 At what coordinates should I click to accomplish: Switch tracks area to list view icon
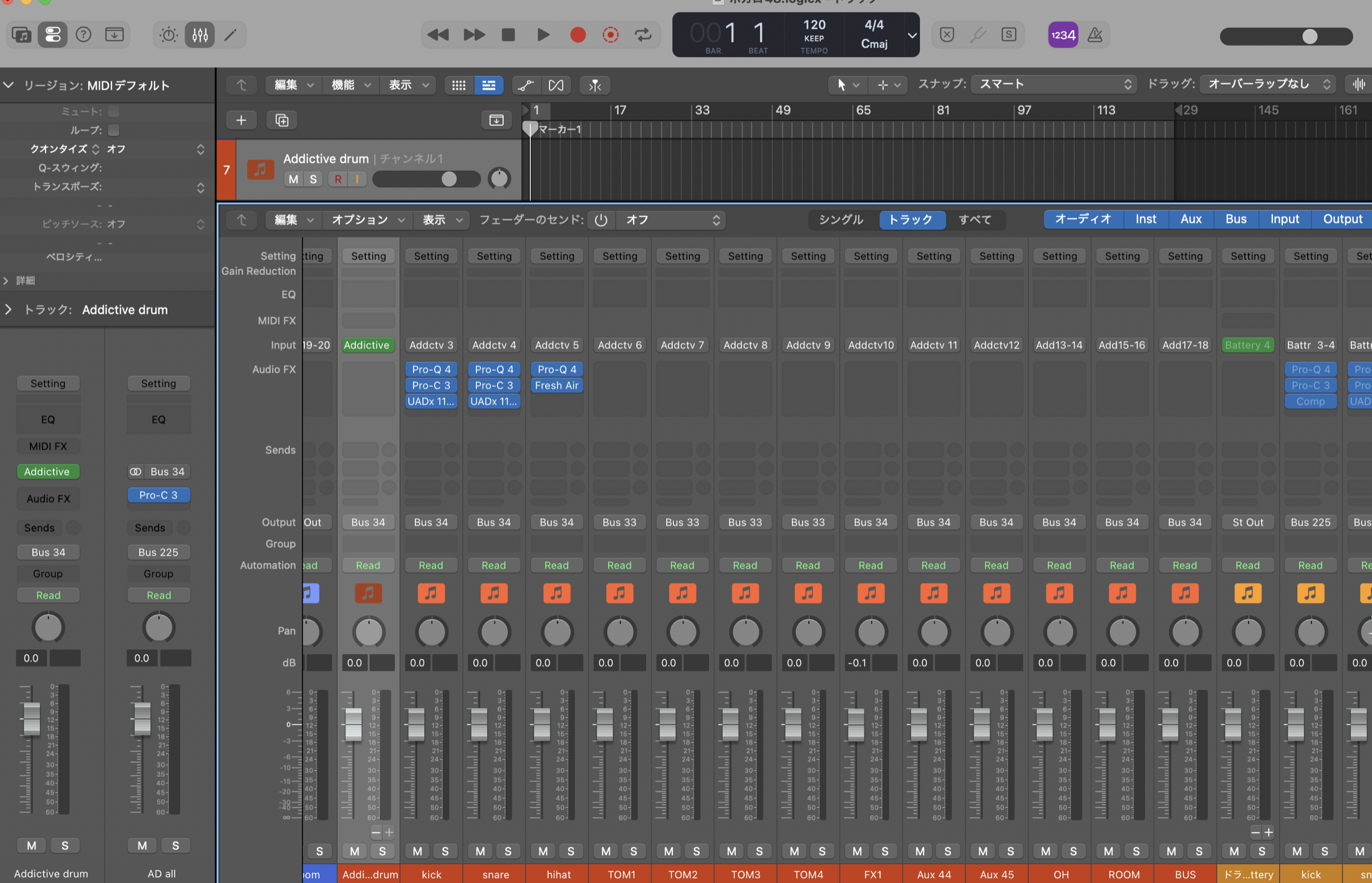[489, 85]
